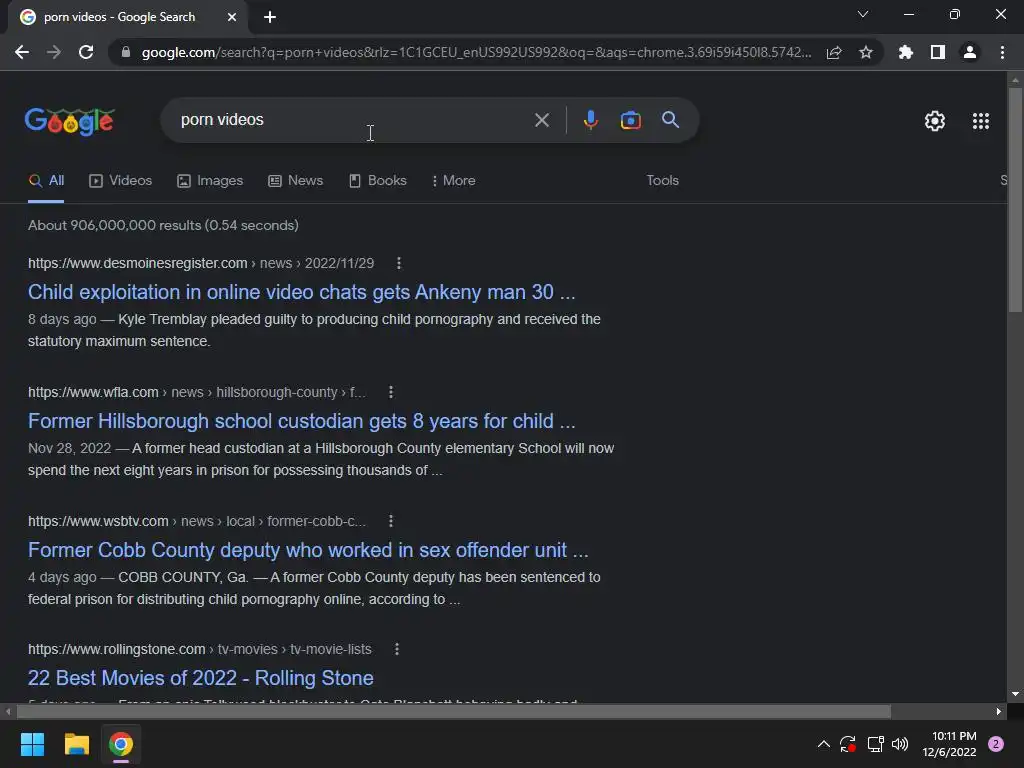The width and height of the screenshot is (1024, 768).
Task: Click the browser forward arrow
Action: click(x=54, y=52)
